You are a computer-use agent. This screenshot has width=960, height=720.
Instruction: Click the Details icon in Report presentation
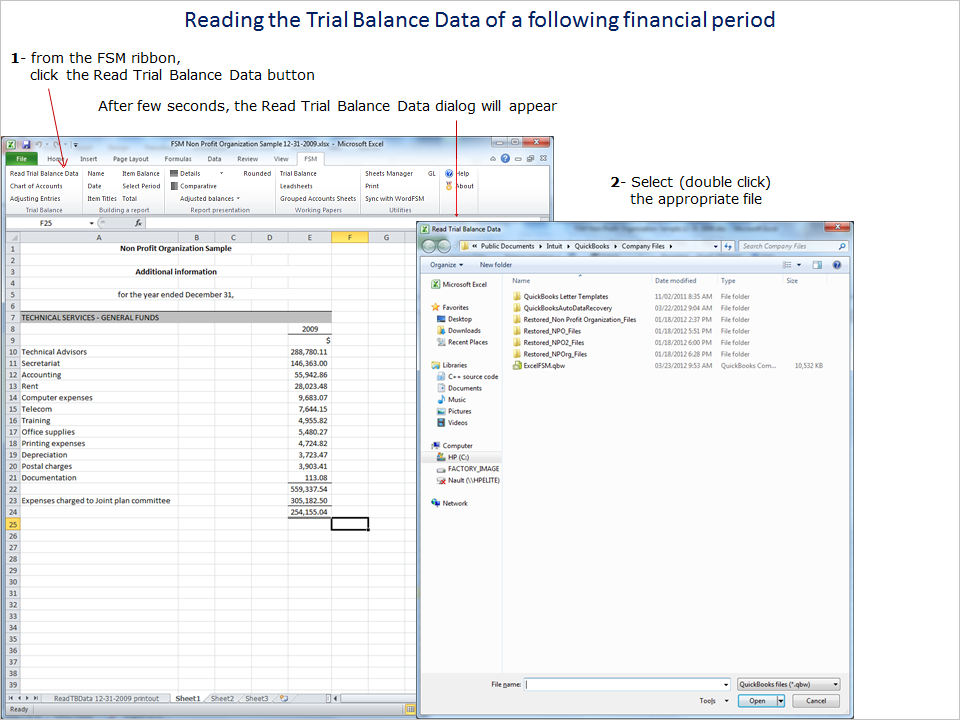click(x=174, y=174)
